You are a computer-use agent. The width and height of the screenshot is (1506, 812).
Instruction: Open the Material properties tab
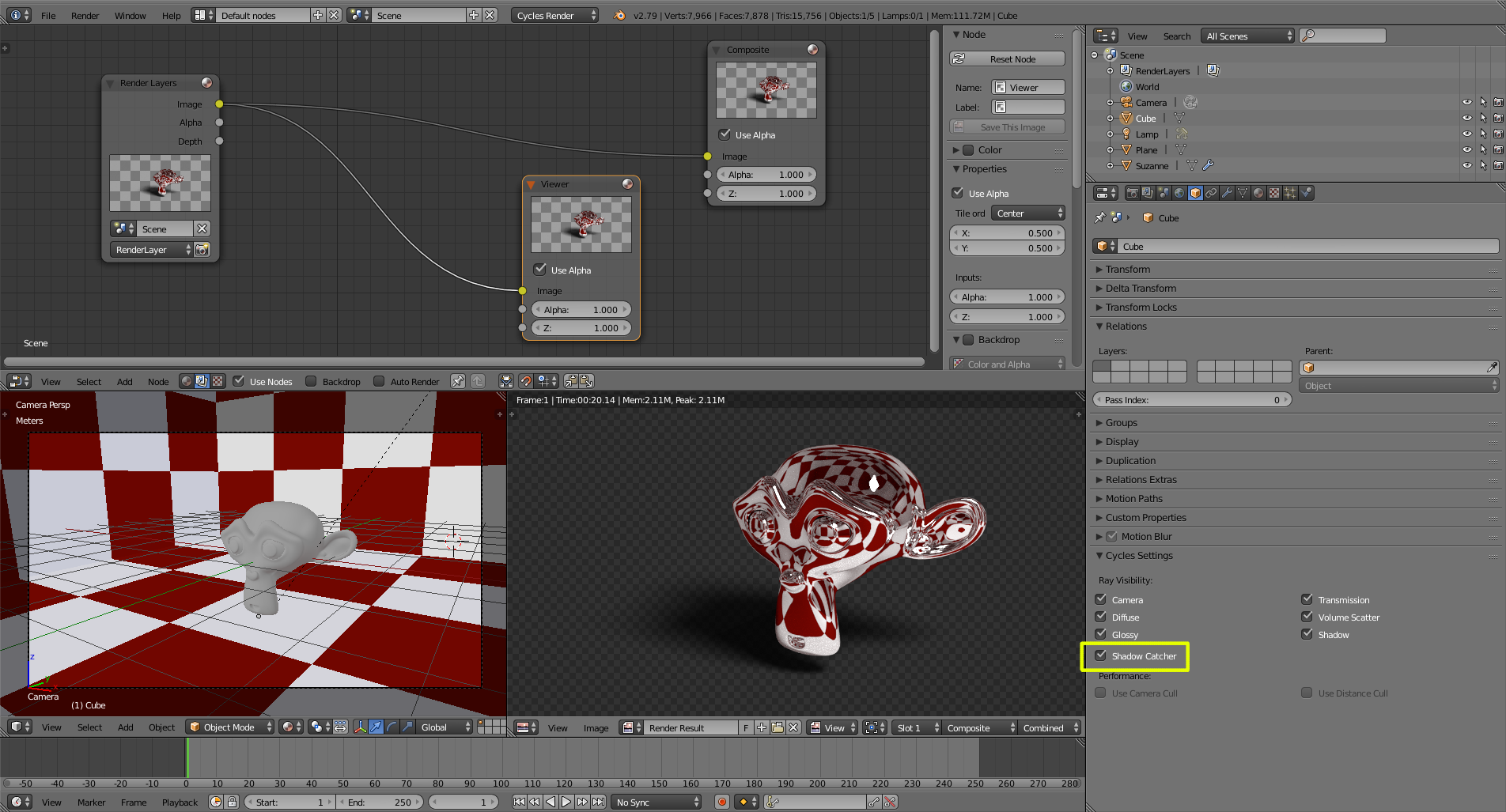coord(1258,193)
